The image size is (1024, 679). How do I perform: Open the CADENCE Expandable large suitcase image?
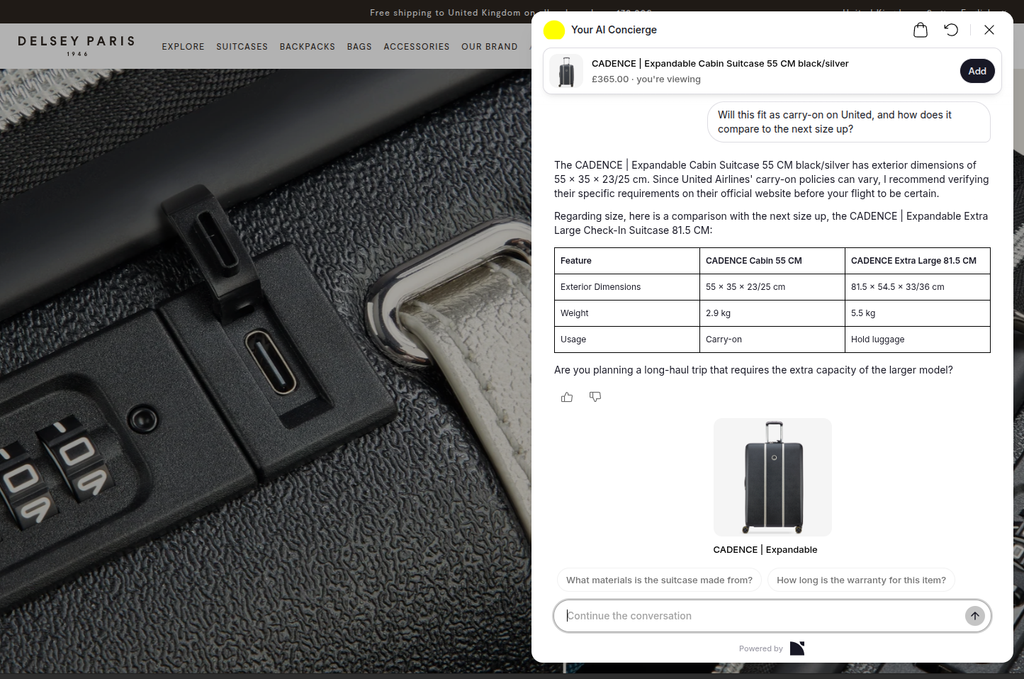tap(773, 477)
